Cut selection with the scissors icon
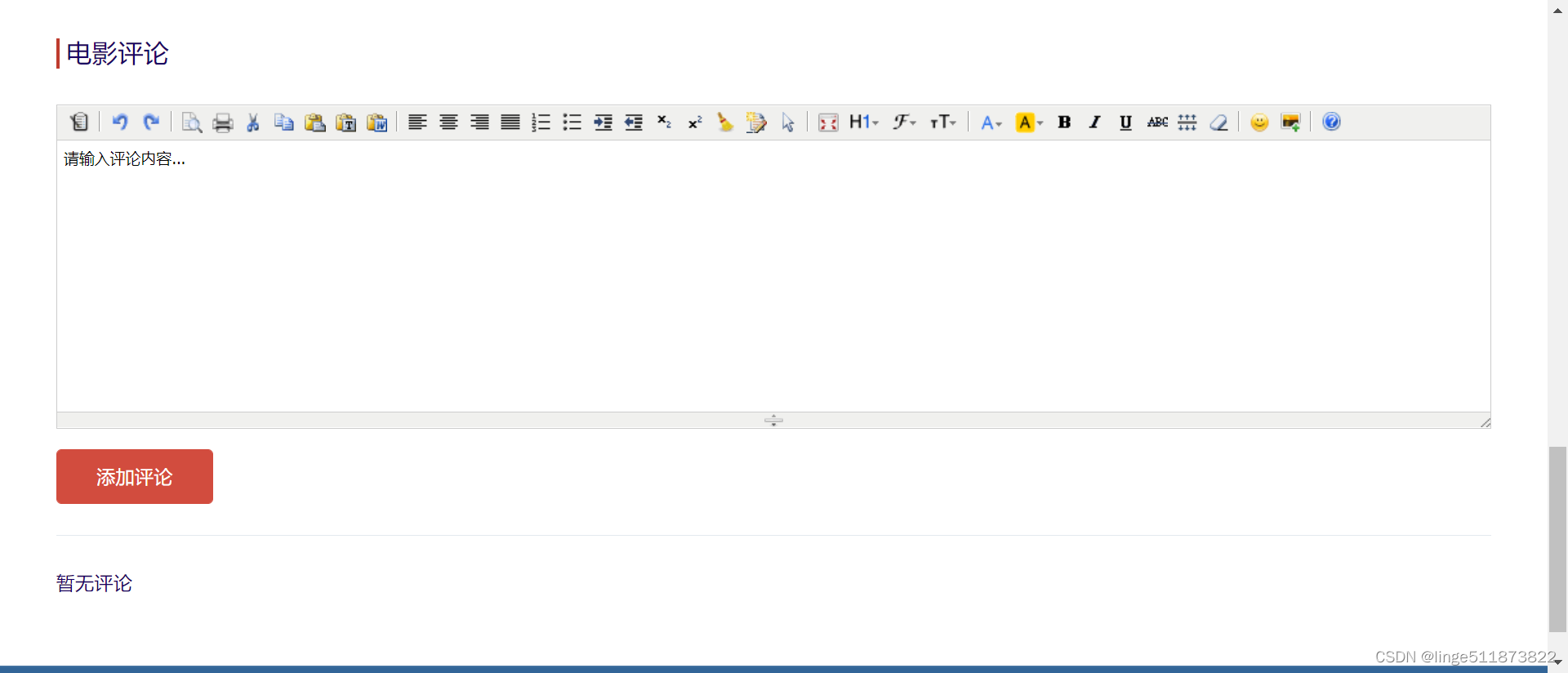This screenshot has height=673, width=1568. pos(253,122)
